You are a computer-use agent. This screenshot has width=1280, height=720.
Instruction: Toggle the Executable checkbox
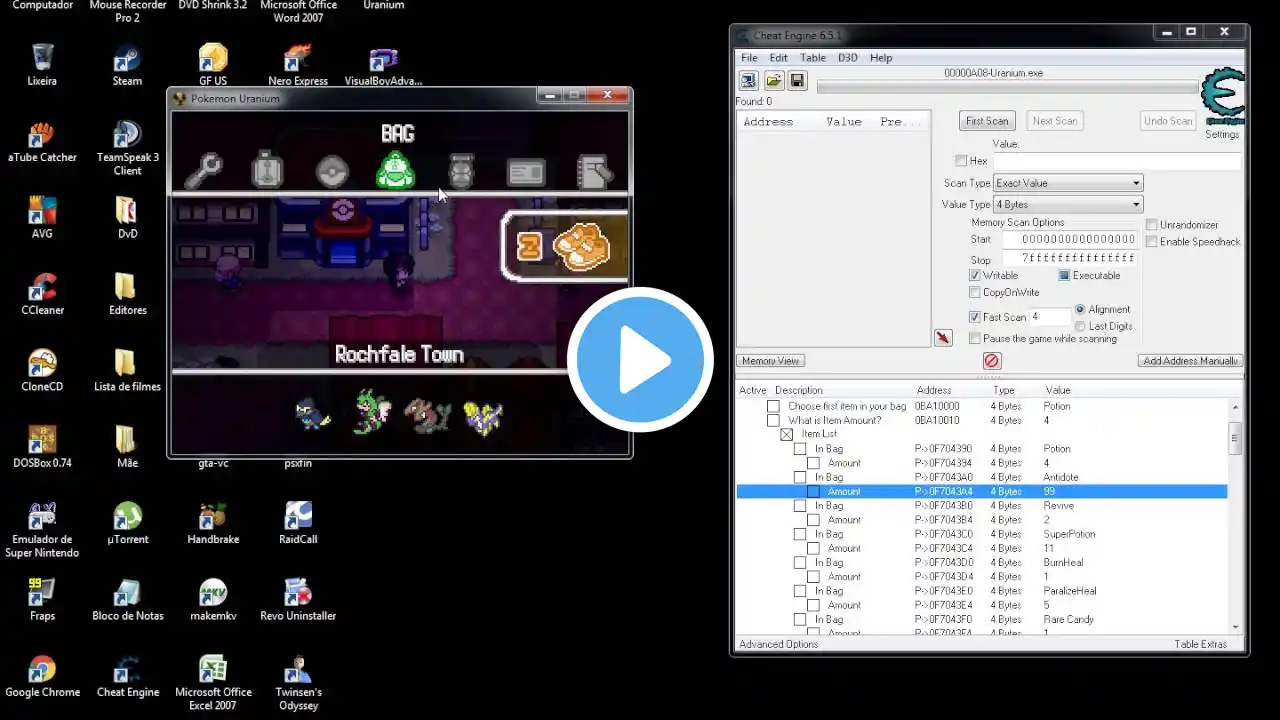click(1064, 276)
